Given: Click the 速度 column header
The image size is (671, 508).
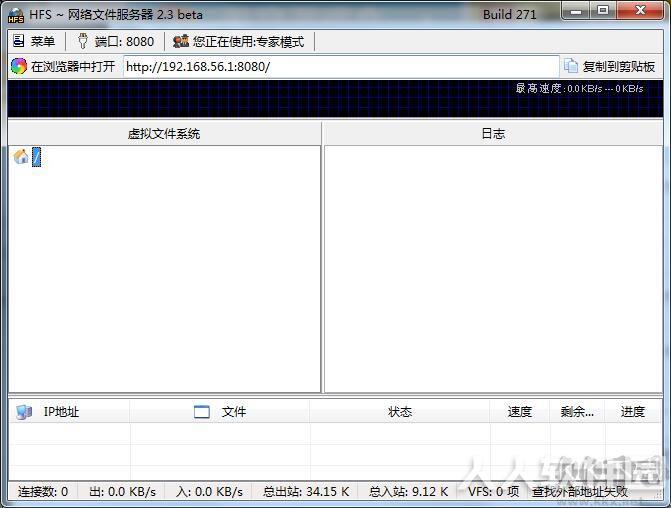Looking at the screenshot, I should [x=520, y=412].
